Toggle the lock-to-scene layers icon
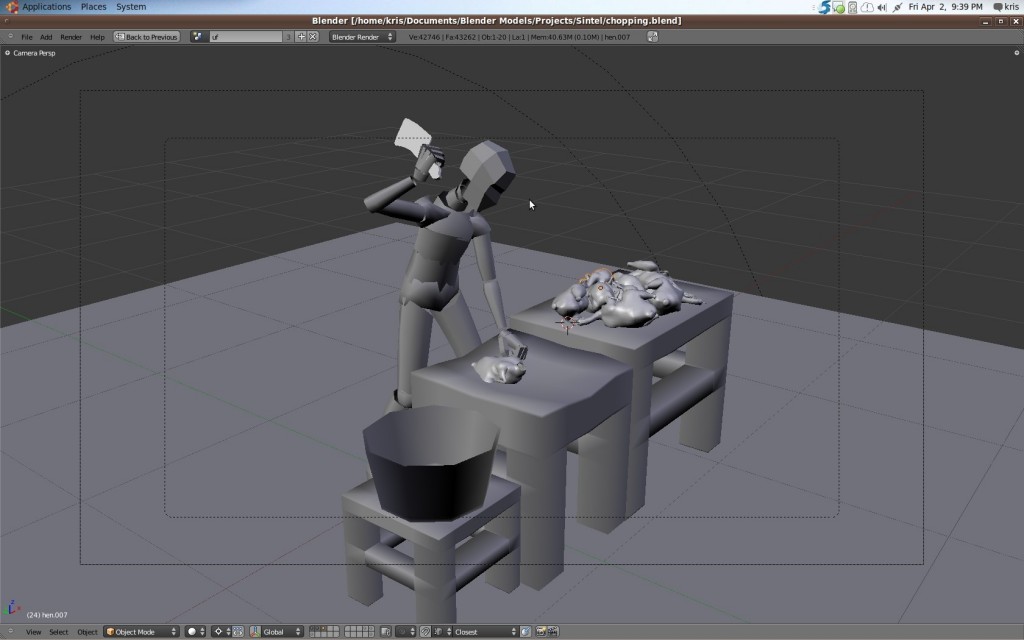 coord(387,631)
